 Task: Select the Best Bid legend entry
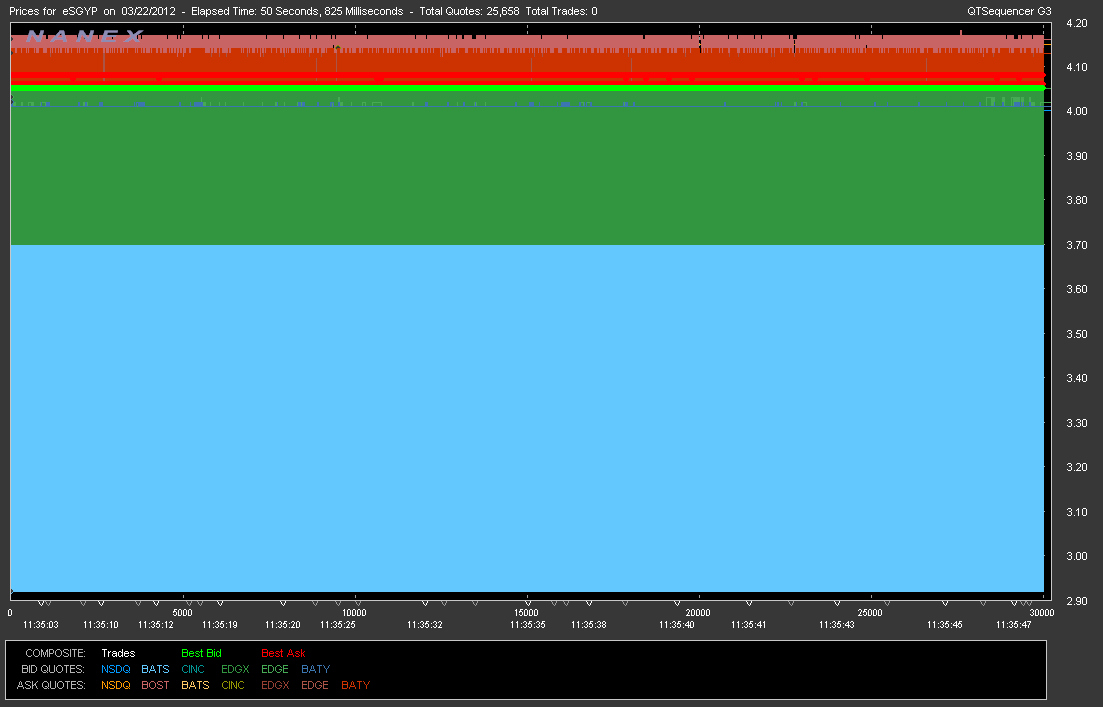[x=201, y=653]
